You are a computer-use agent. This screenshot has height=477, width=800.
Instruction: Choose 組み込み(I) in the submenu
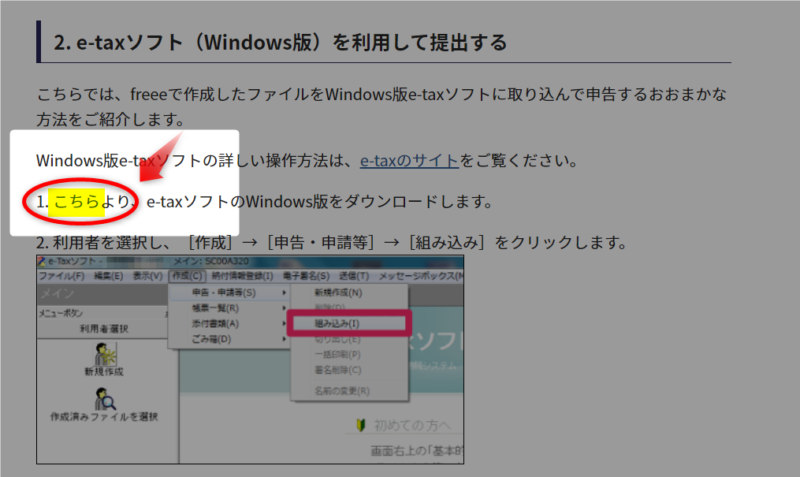pos(349,323)
